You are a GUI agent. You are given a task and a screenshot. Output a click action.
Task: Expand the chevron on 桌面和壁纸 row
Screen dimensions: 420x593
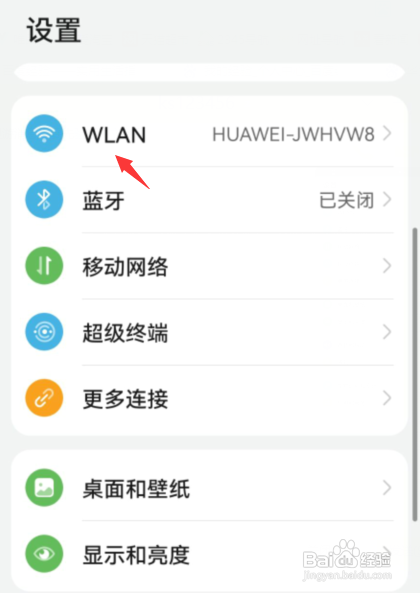[387, 488]
